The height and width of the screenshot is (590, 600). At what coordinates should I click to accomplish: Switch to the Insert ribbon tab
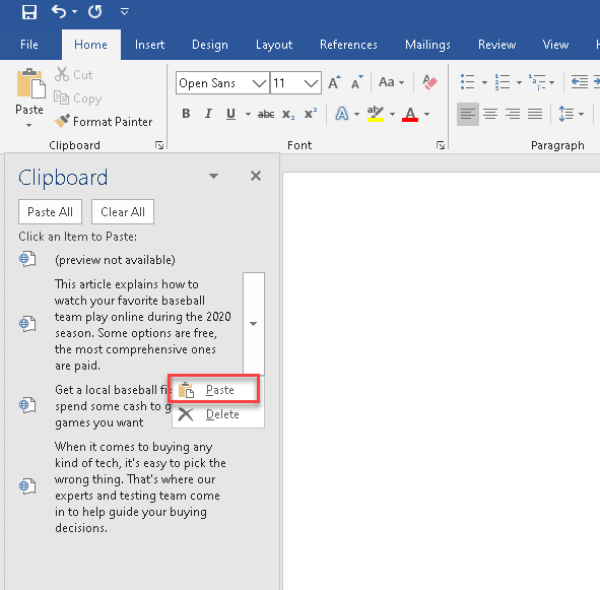[150, 44]
